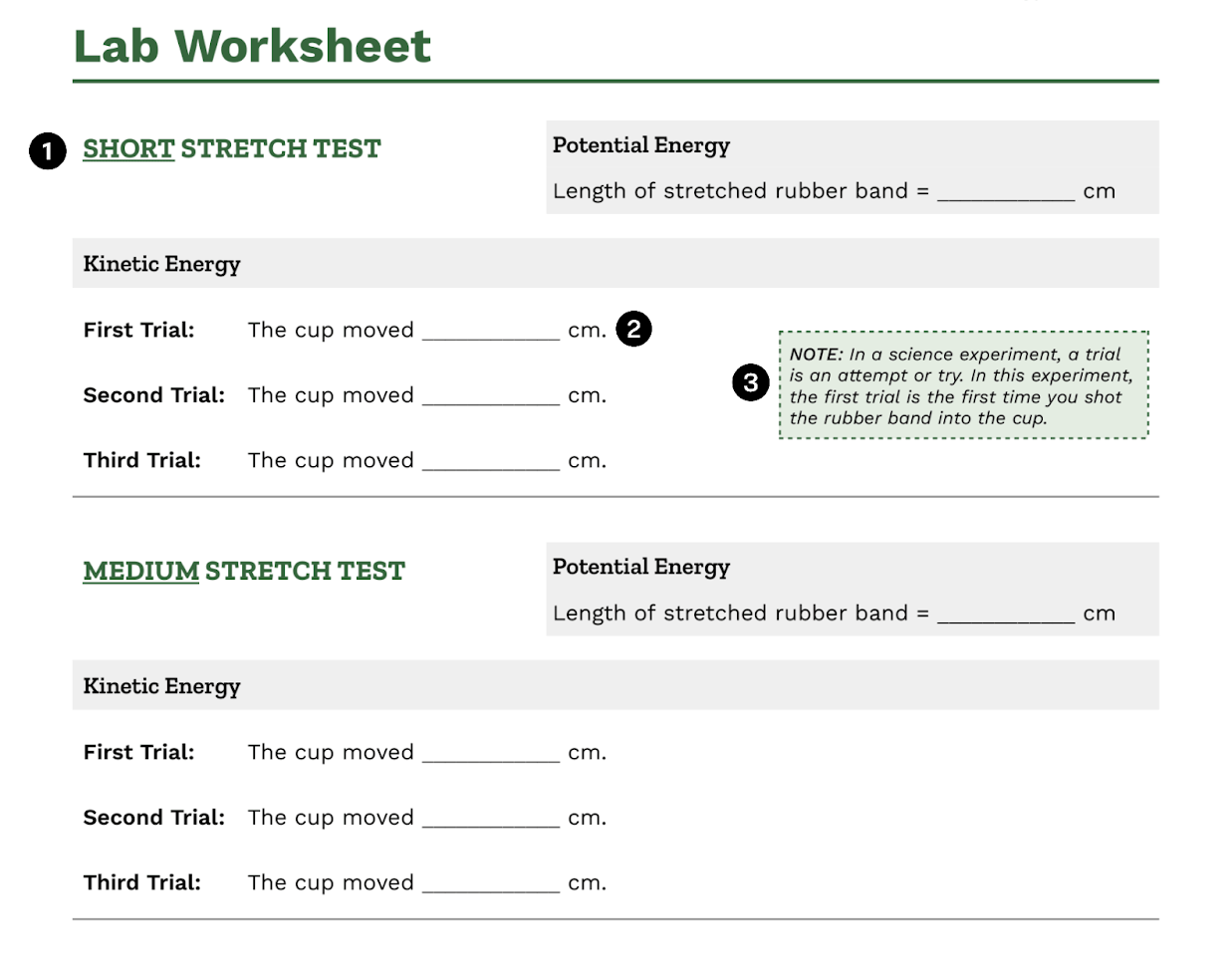
Task: Click the first Kinetic Energy header bar
Action: pyautogui.click(x=616, y=263)
